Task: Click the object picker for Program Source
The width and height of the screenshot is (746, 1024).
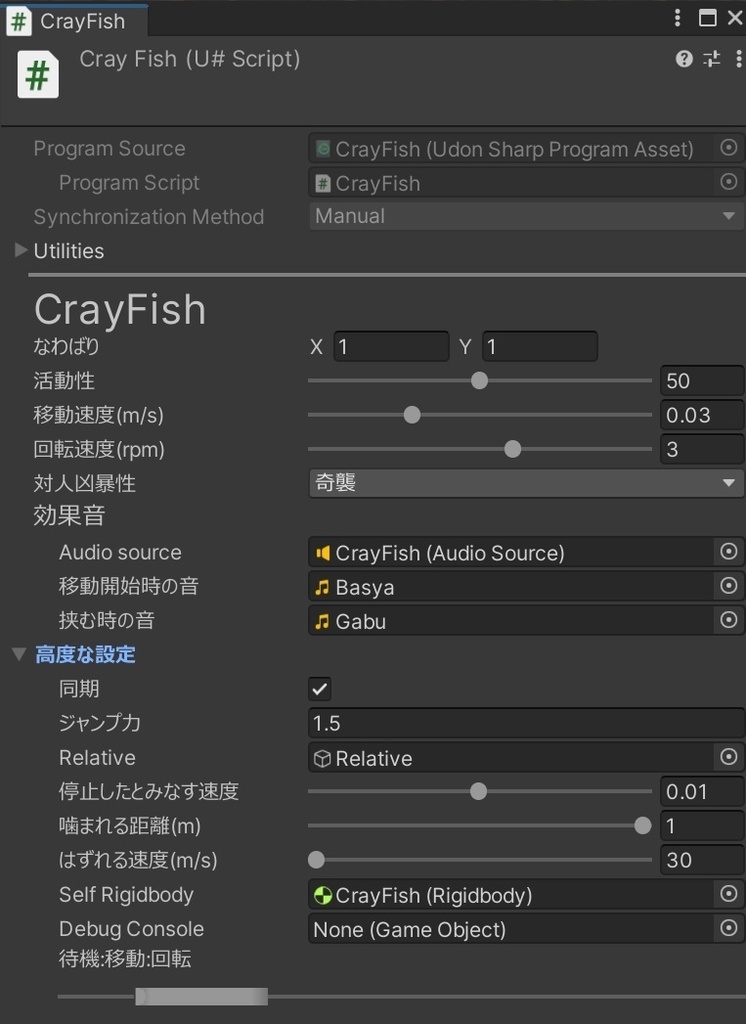Action: (x=730, y=148)
